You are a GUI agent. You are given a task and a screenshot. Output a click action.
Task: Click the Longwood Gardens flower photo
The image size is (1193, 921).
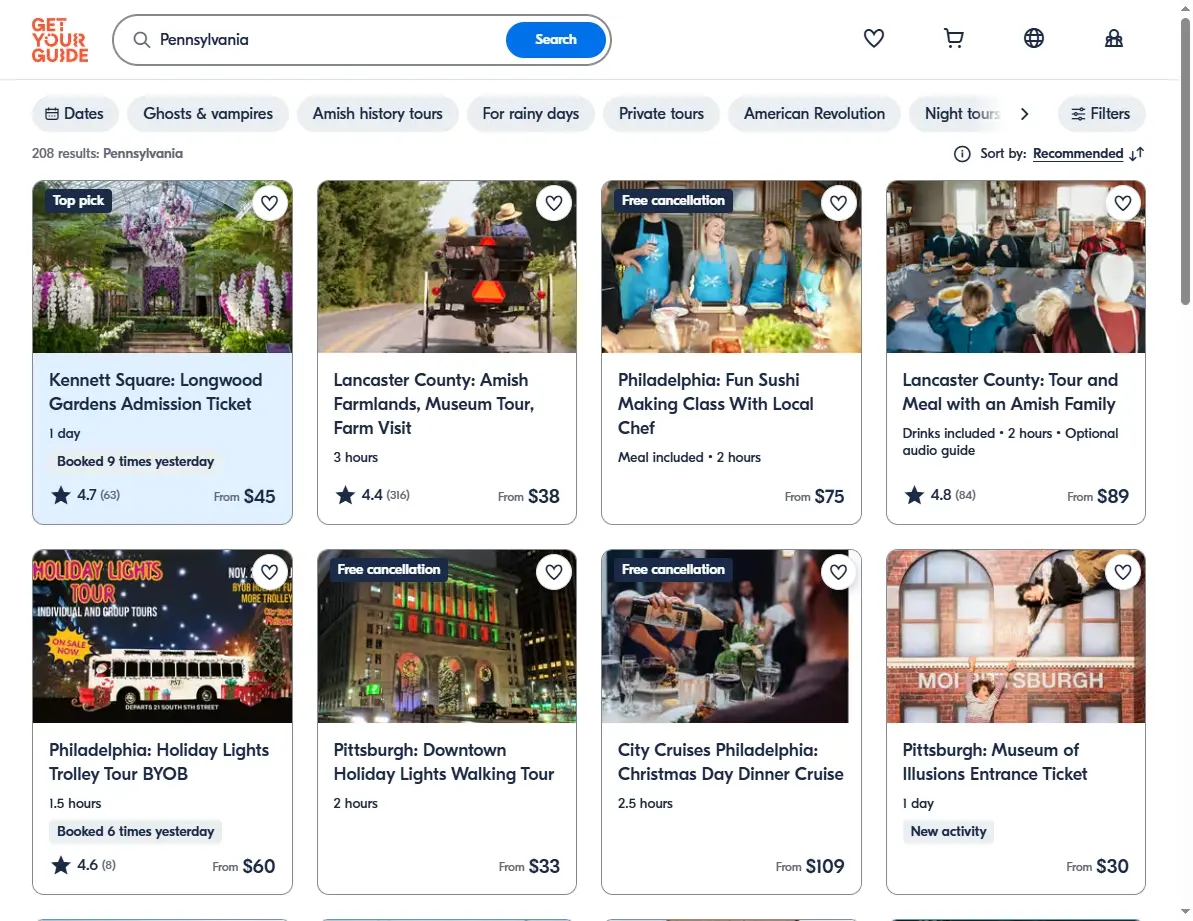(x=162, y=267)
